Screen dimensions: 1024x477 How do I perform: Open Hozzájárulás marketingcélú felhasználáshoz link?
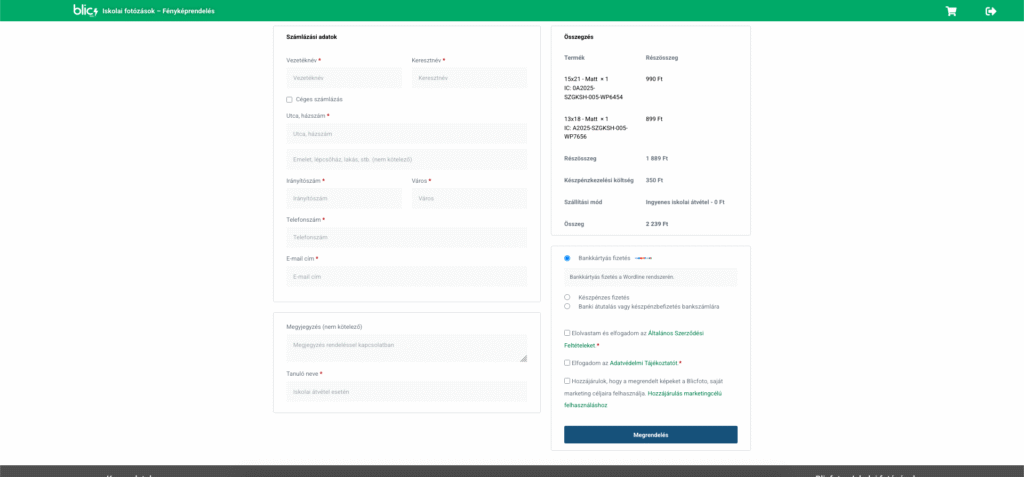684,393
